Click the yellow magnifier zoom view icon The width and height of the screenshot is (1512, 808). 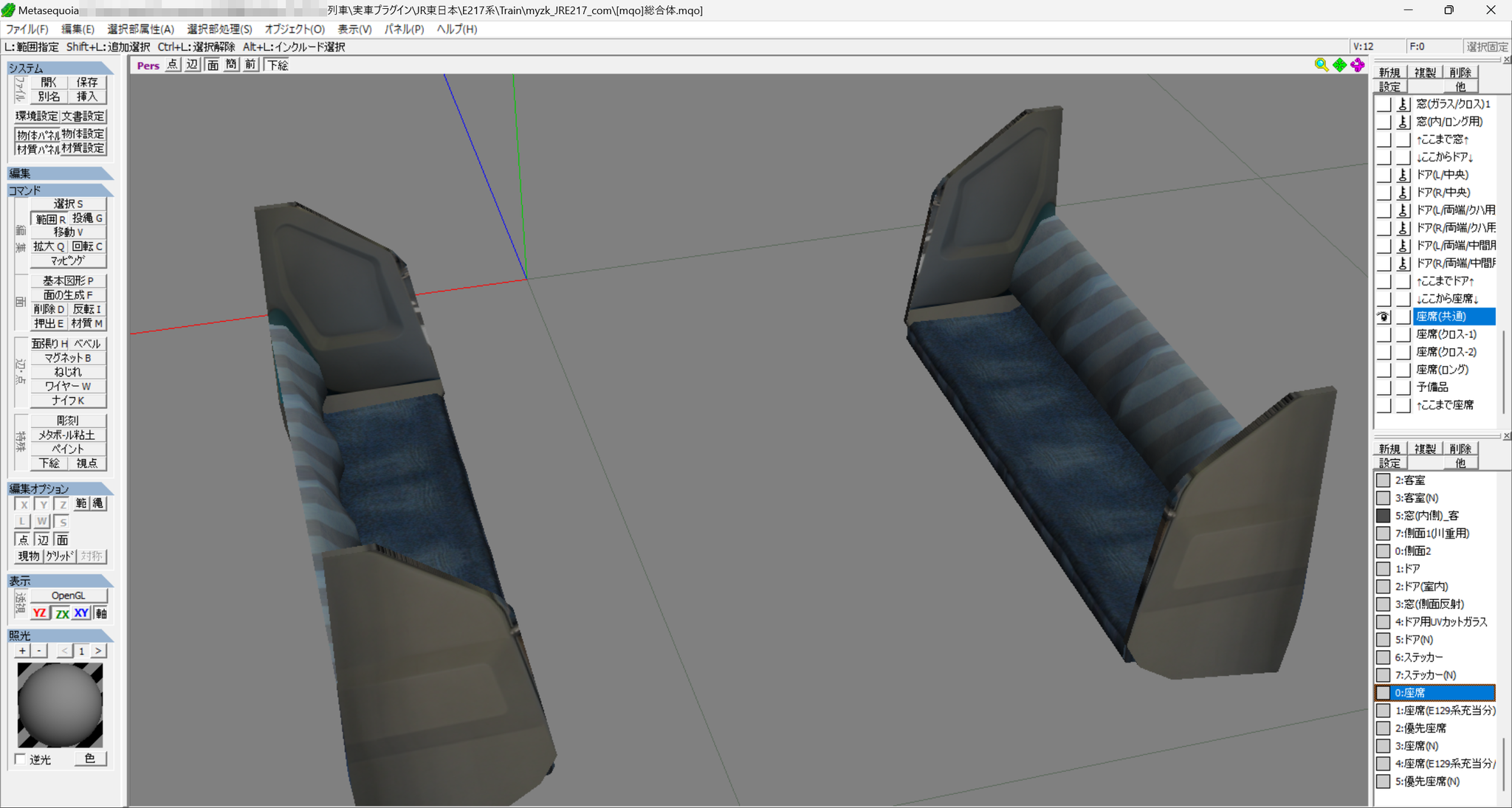tap(1321, 65)
